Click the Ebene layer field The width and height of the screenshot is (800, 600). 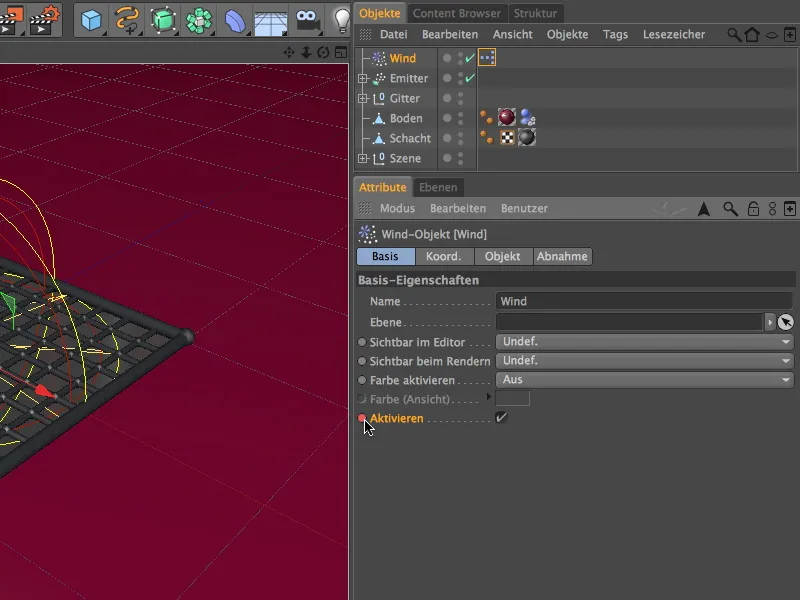(x=629, y=322)
